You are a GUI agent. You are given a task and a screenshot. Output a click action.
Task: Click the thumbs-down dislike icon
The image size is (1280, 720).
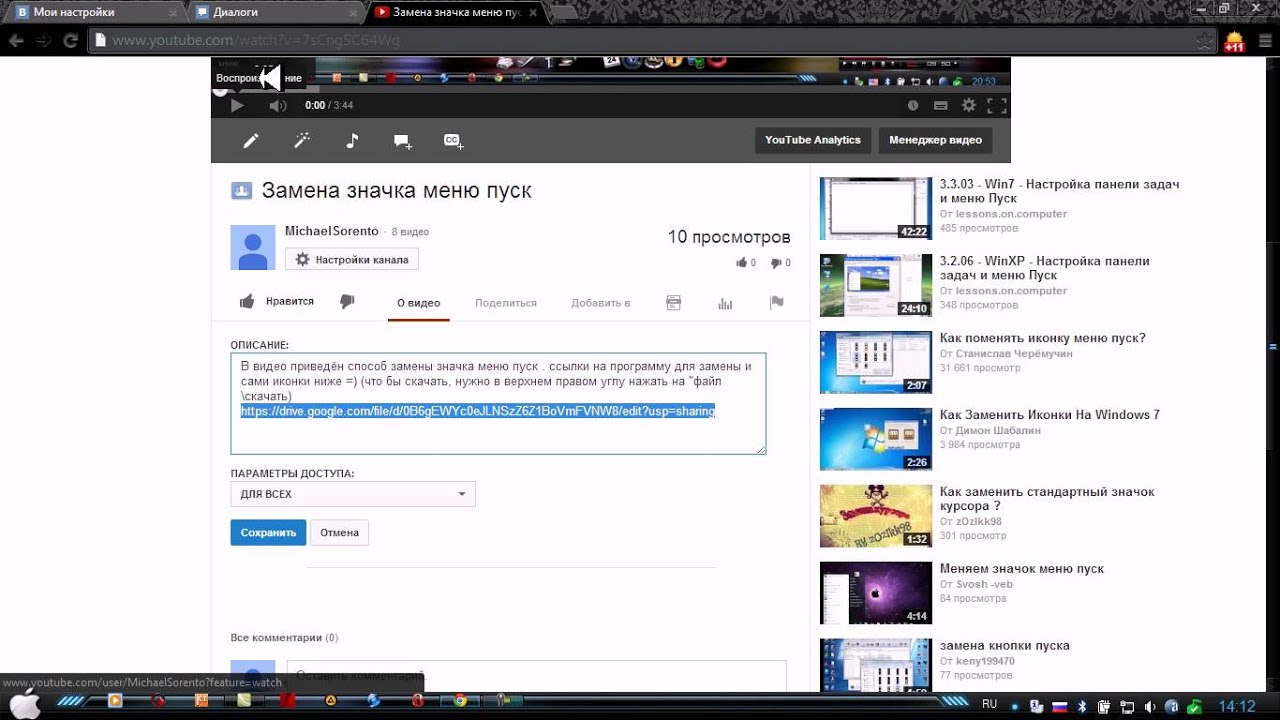click(347, 301)
